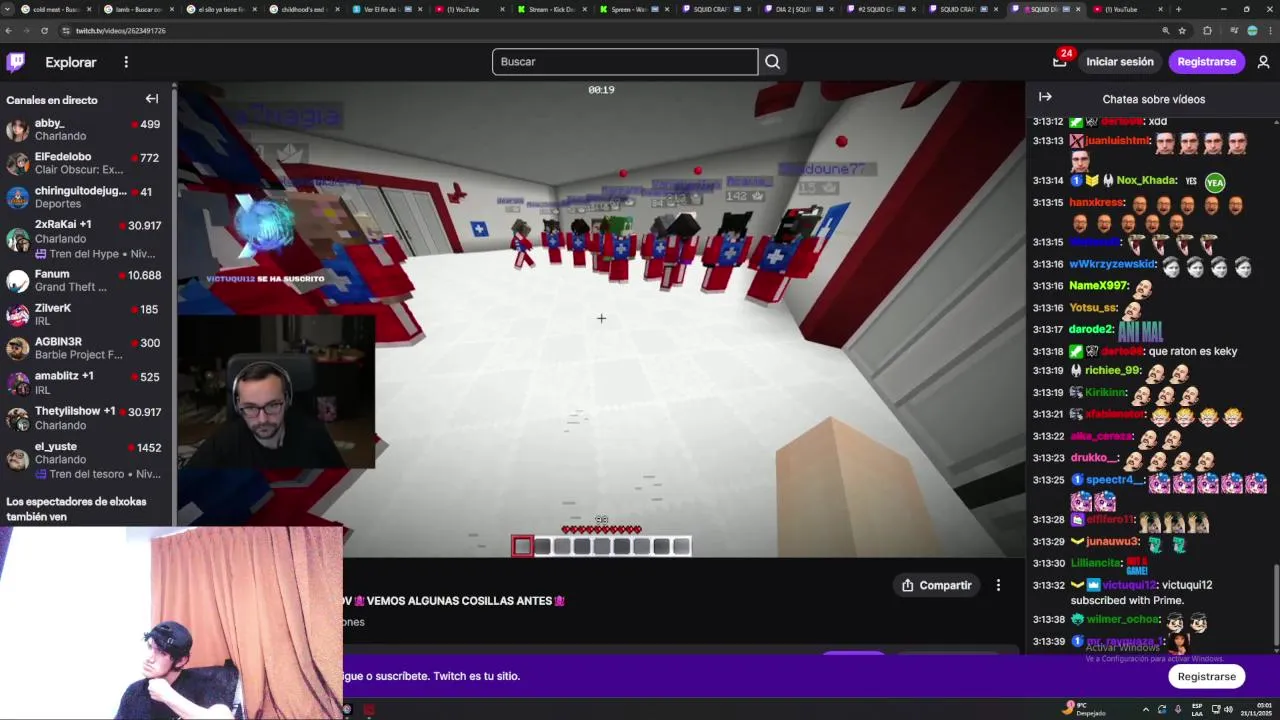Click the Compartir share button
This screenshot has width=1280, height=720.
pos(937,585)
